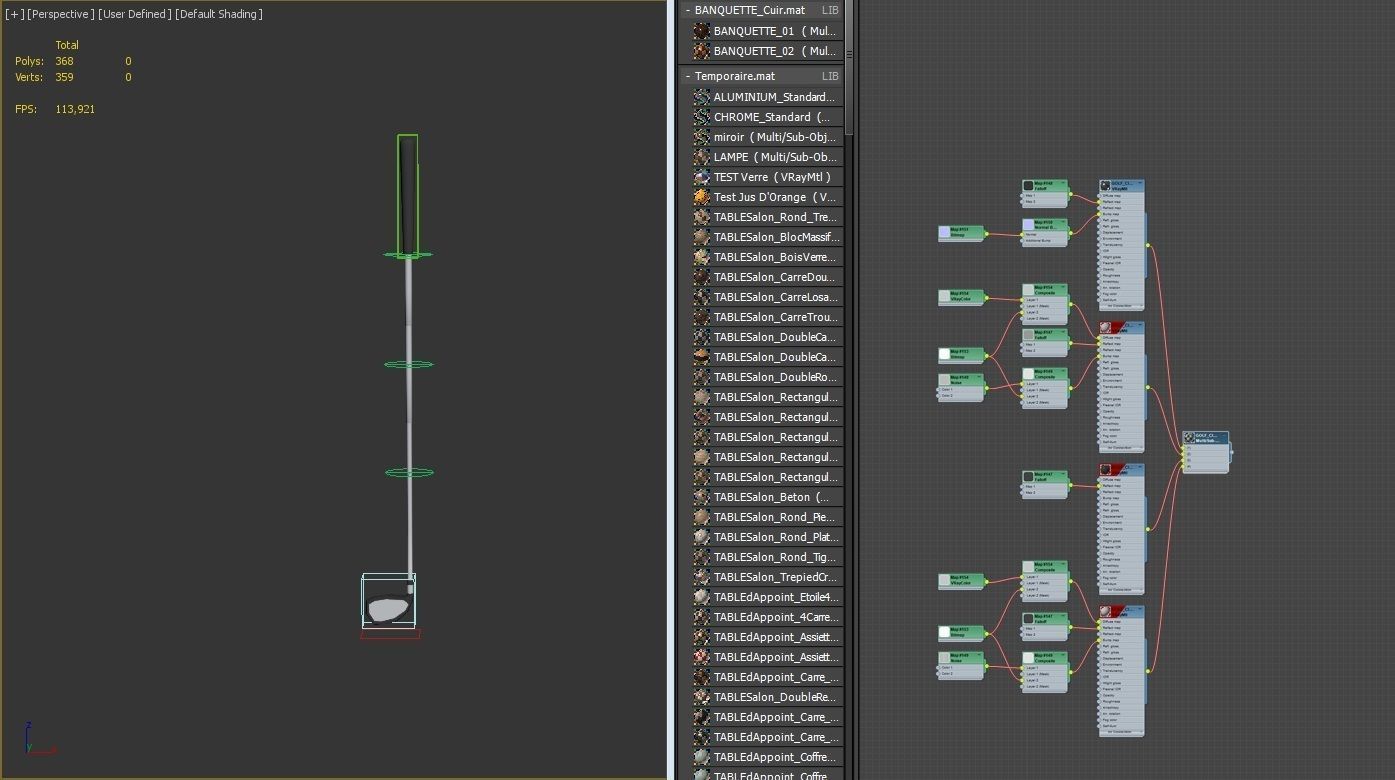The height and width of the screenshot is (780, 1395).
Task: Click the Normal input socket of Normal Bump
Action: point(1022,234)
